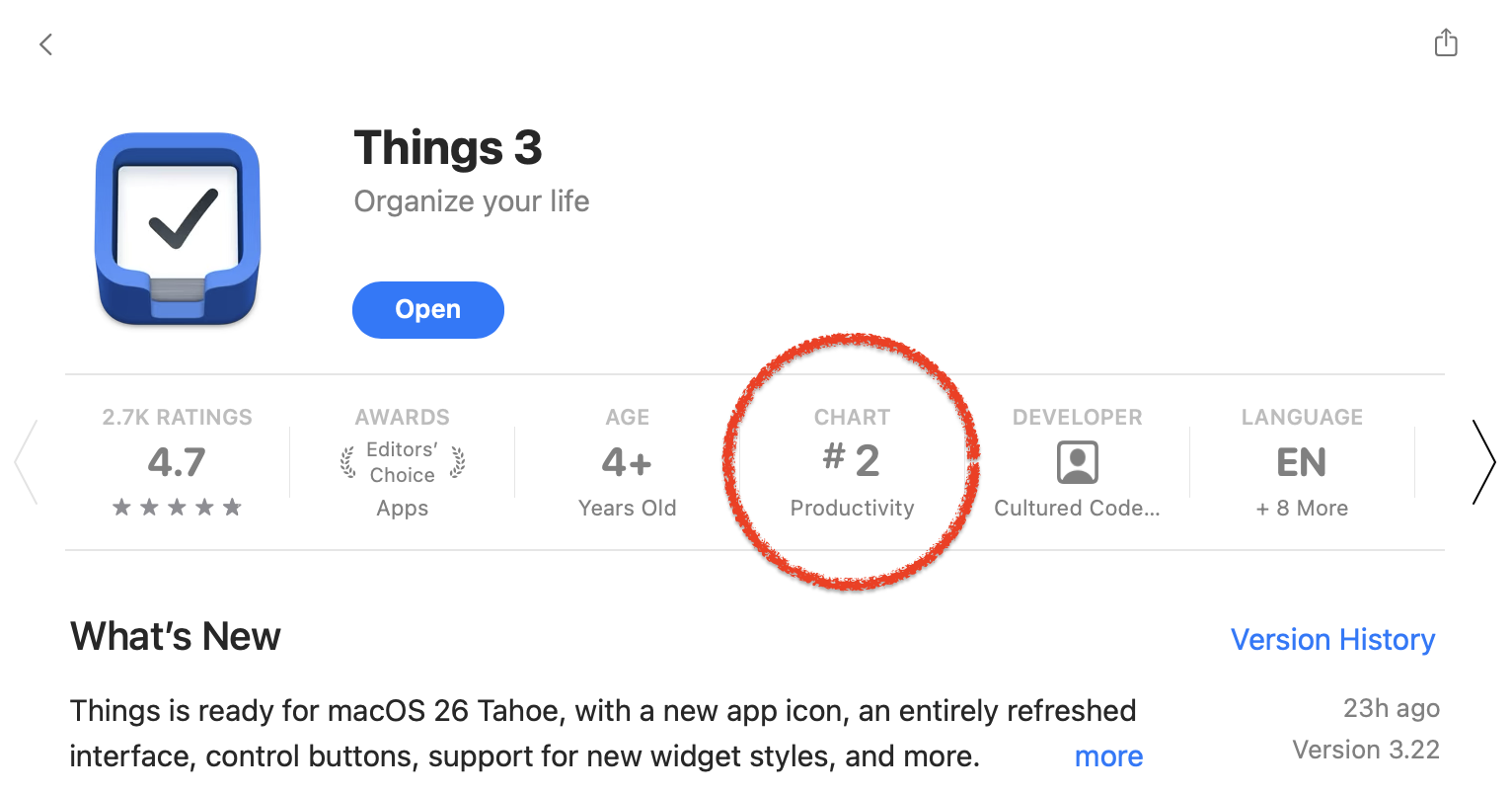Click the back chevron arrow
1512x794 pixels.
[x=45, y=44]
